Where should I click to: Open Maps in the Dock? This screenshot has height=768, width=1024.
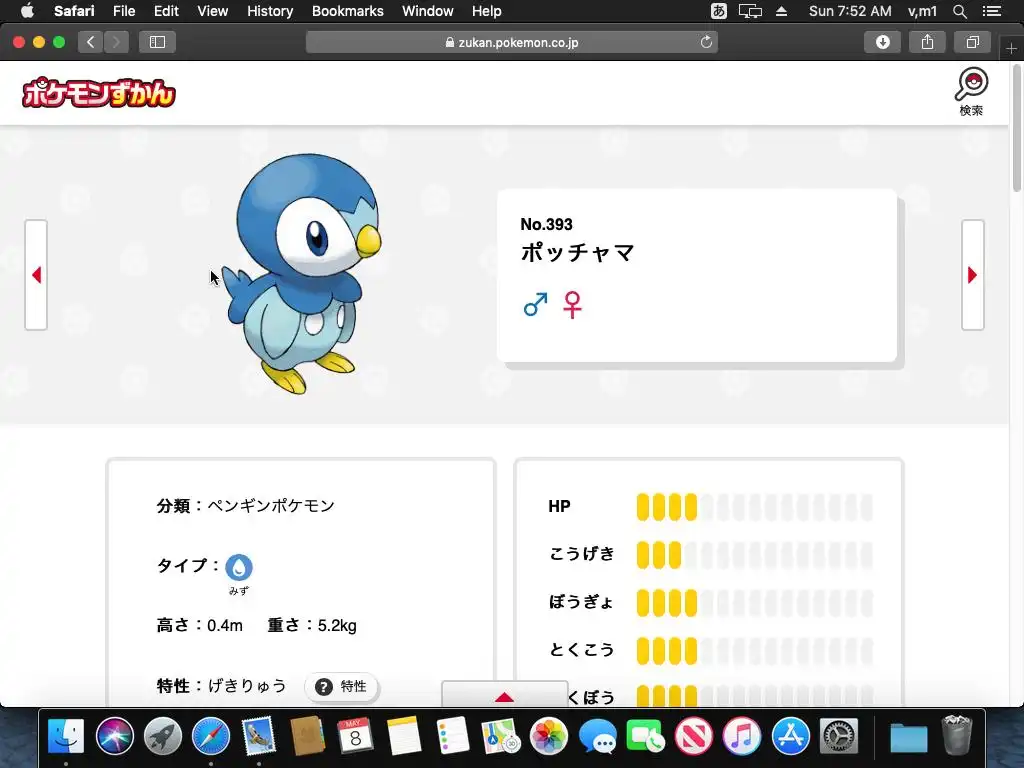500,736
